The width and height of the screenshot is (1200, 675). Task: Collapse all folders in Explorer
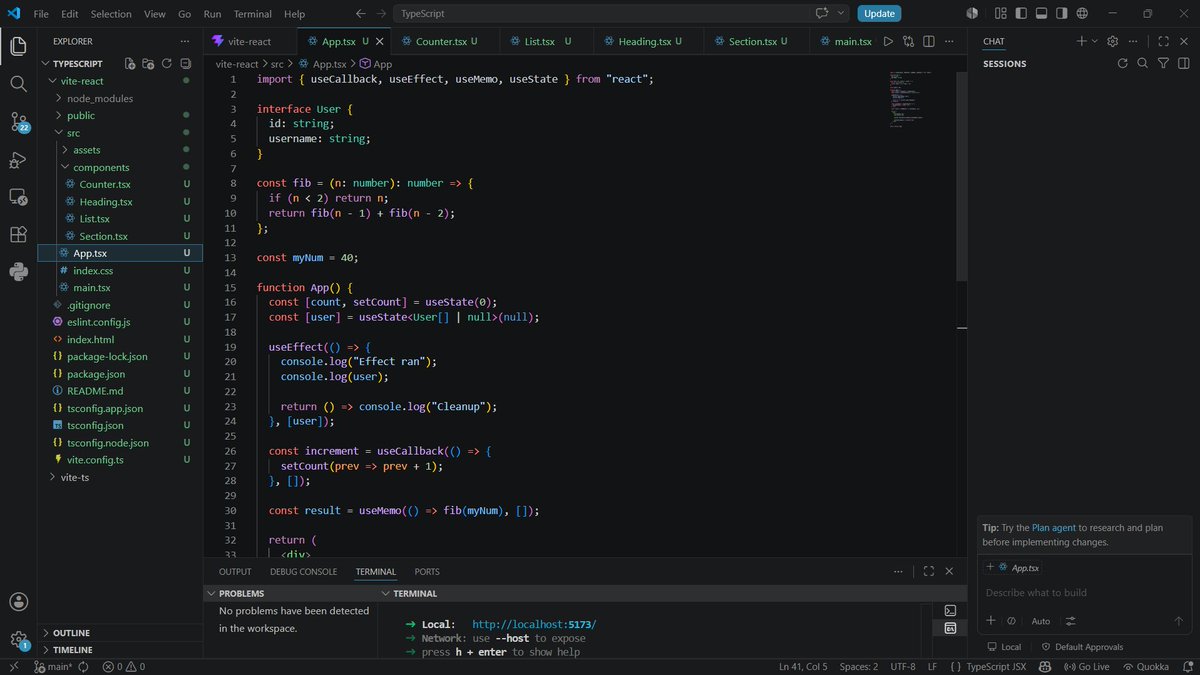pos(184,63)
